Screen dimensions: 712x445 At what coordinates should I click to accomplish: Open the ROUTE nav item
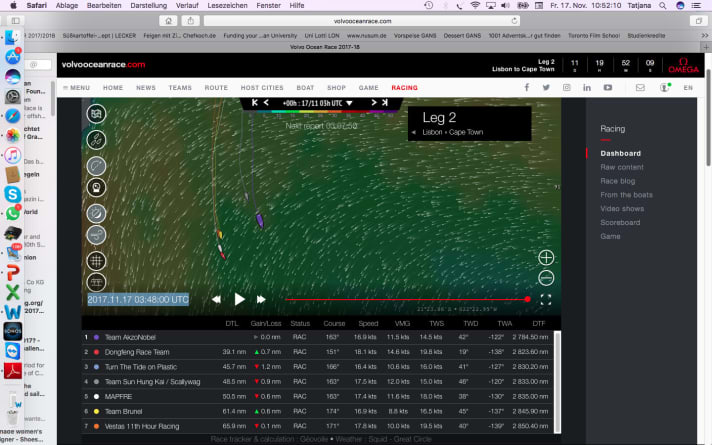click(x=216, y=88)
